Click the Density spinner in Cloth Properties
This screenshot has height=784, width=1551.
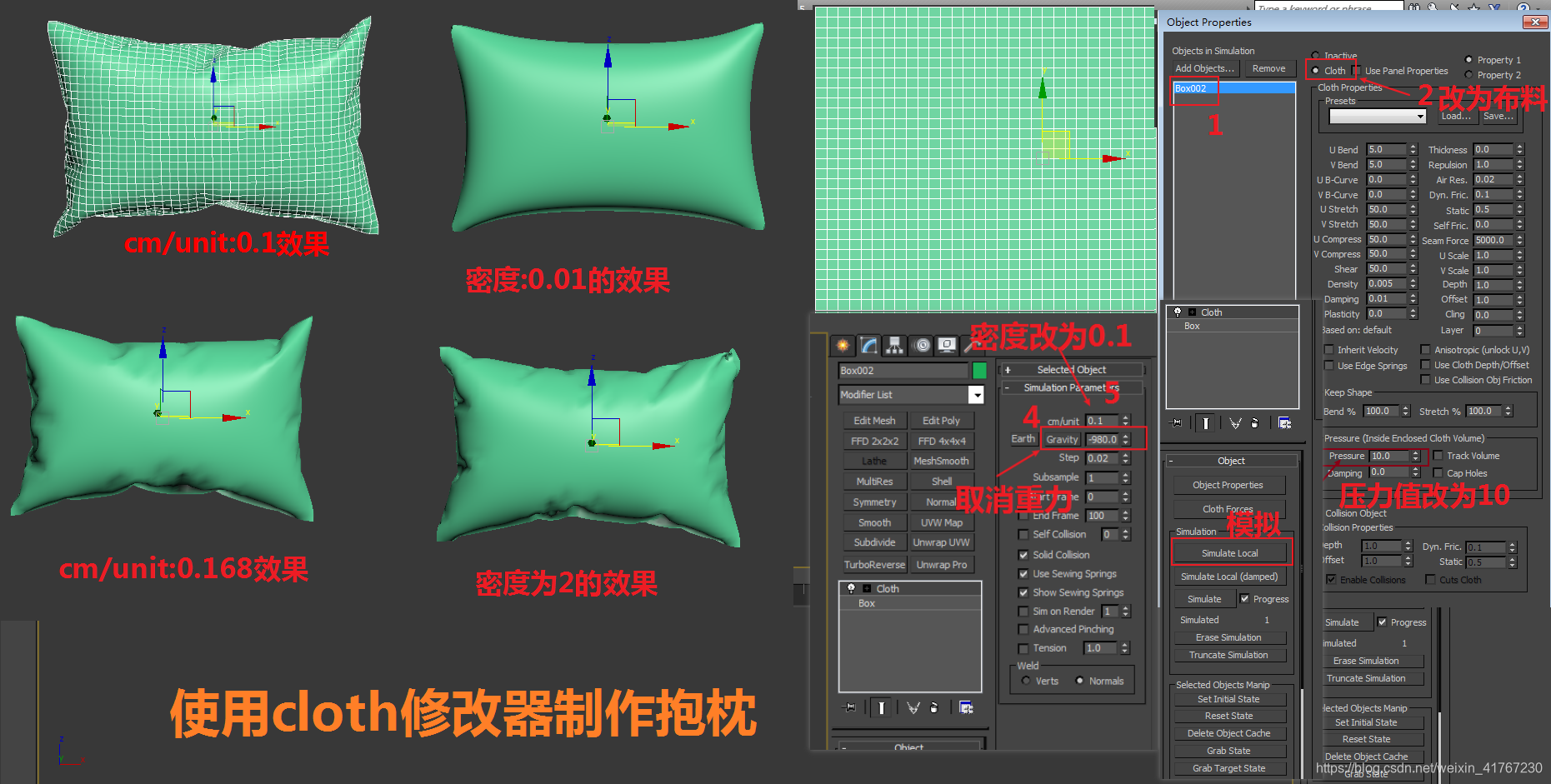tap(1413, 284)
